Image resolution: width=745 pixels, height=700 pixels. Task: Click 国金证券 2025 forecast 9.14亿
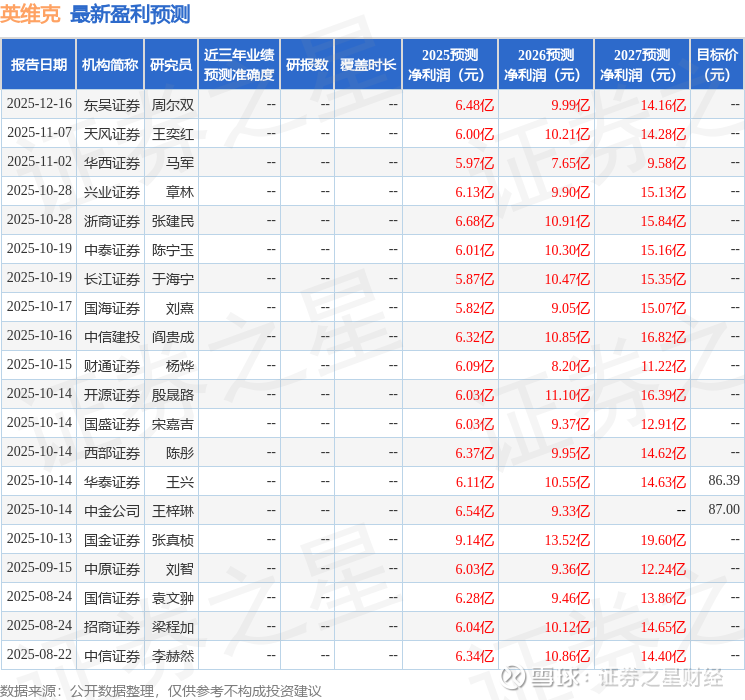click(474, 540)
